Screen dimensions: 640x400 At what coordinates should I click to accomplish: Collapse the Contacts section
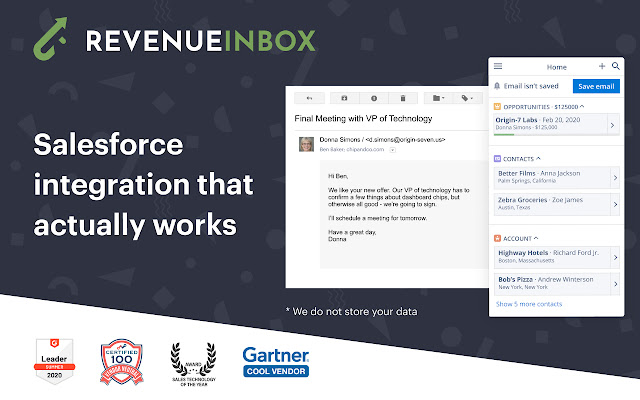(538, 158)
